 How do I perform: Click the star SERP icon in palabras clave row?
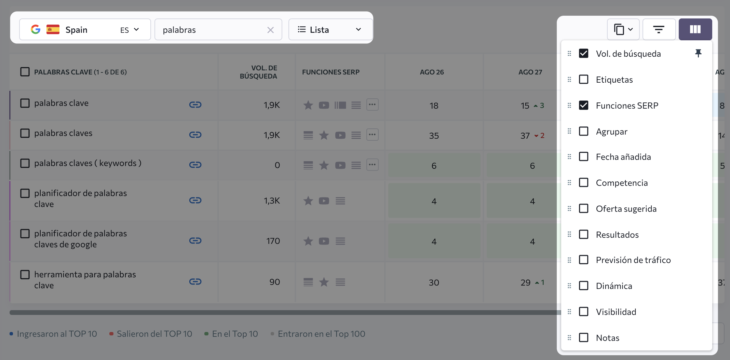pos(308,105)
